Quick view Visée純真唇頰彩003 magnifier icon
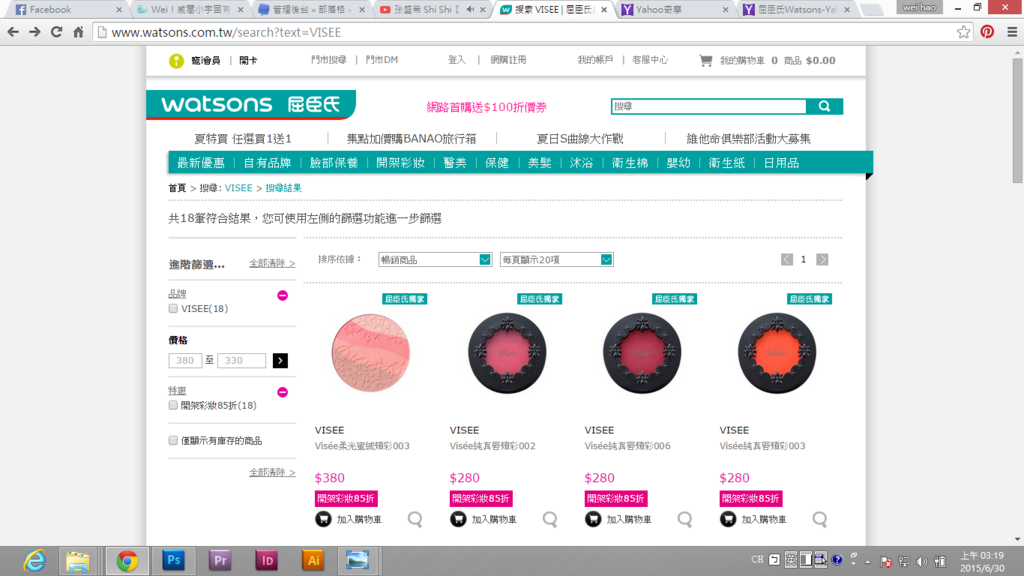The height and width of the screenshot is (576, 1024). pos(820,519)
